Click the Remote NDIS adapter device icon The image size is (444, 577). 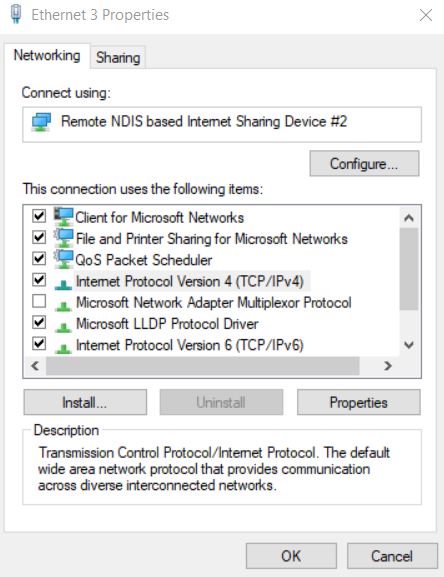click(x=41, y=122)
